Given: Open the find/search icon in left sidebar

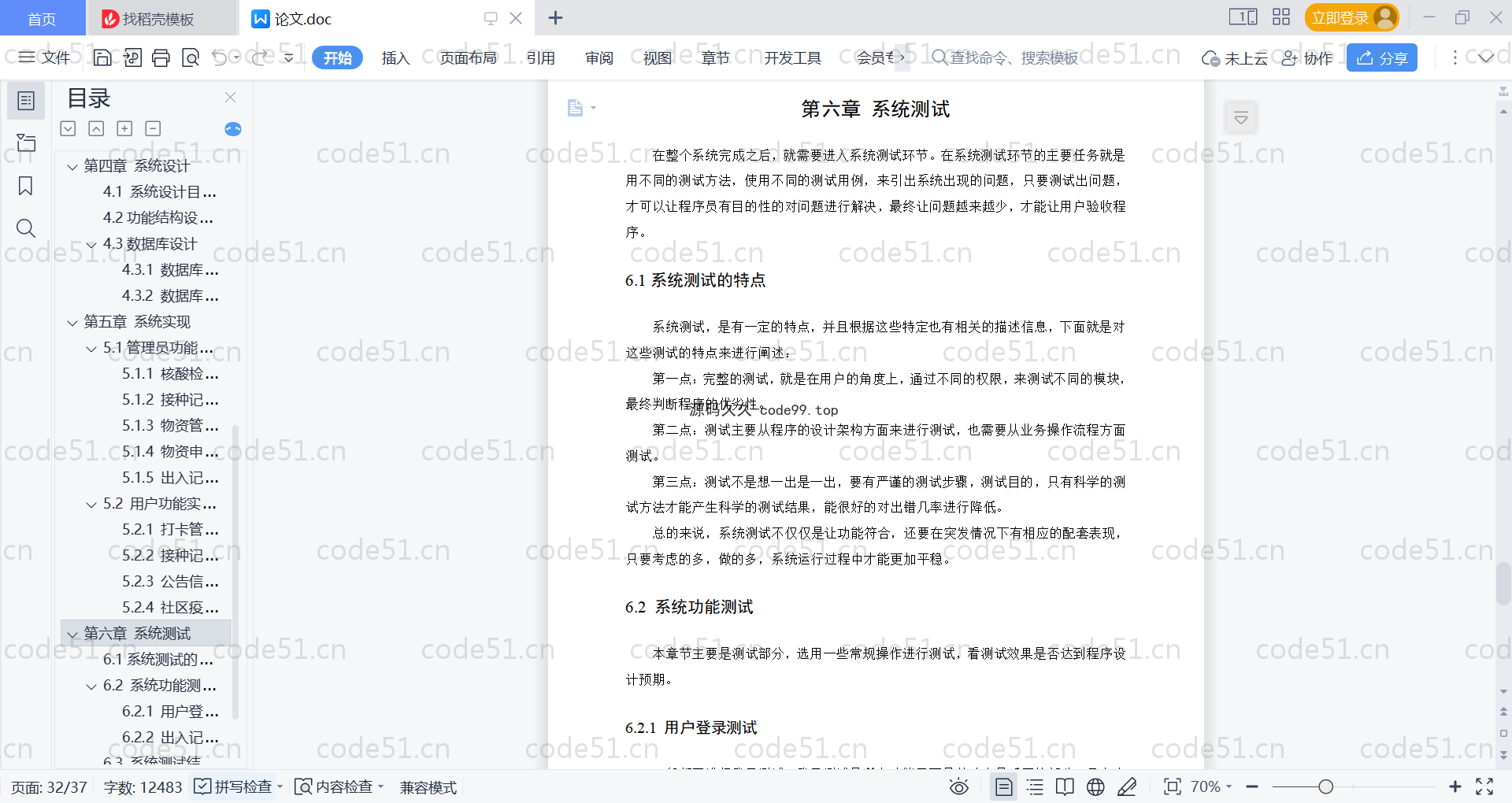Looking at the screenshot, I should [26, 228].
